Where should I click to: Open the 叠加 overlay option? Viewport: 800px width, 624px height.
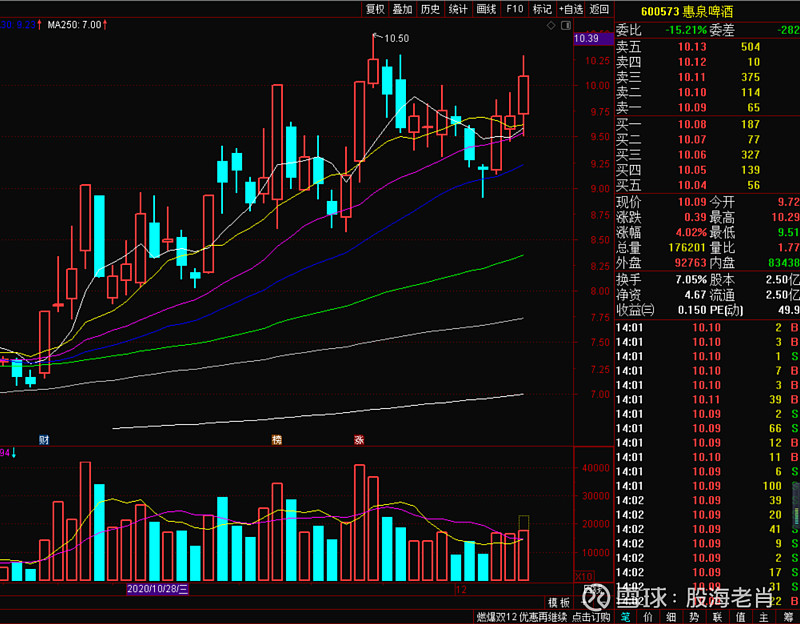click(403, 9)
